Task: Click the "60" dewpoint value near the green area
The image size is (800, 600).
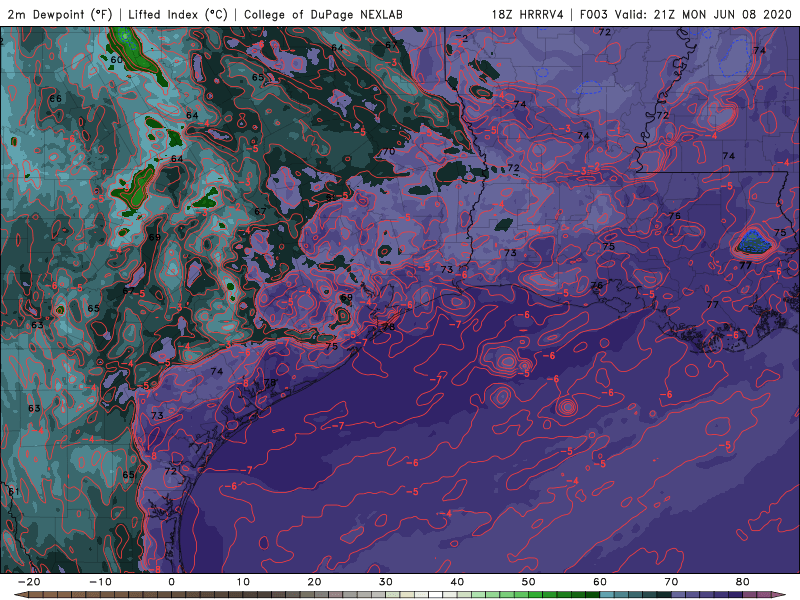Action: pos(116,60)
